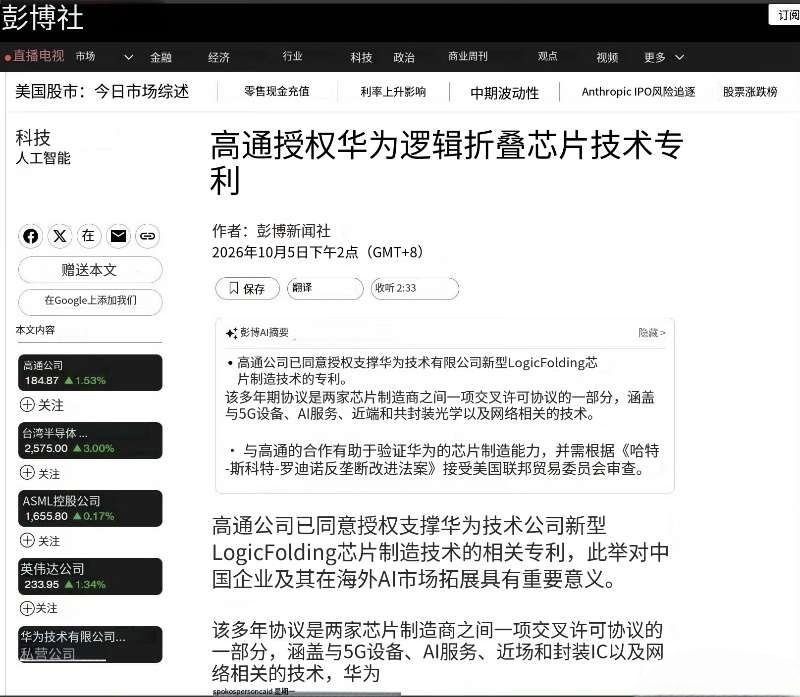The height and width of the screenshot is (697, 800).
Task: Follow 台湾半导体 with plus icon
Action: click(27, 472)
